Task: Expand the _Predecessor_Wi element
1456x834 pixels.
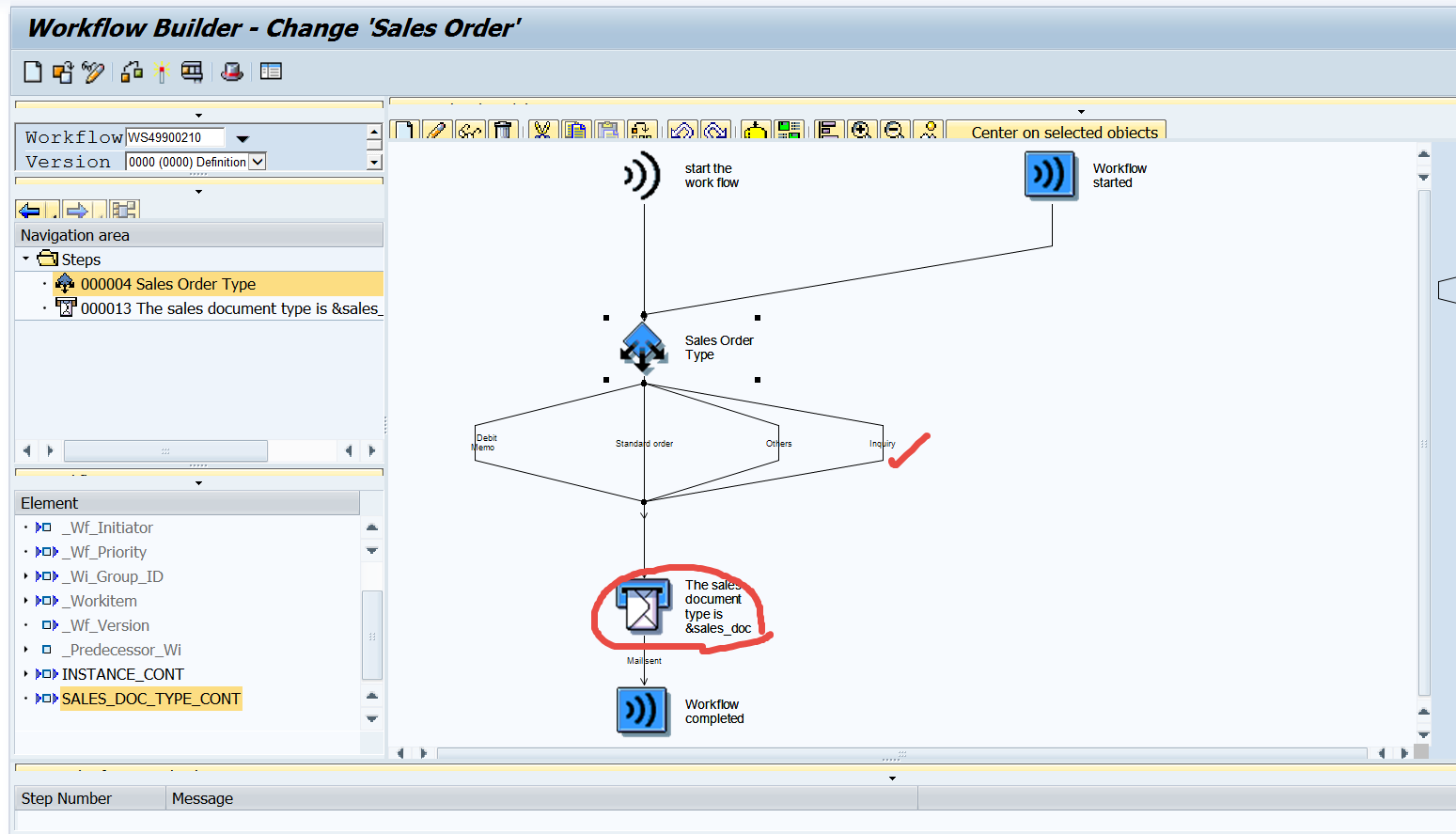Action: tap(25, 650)
